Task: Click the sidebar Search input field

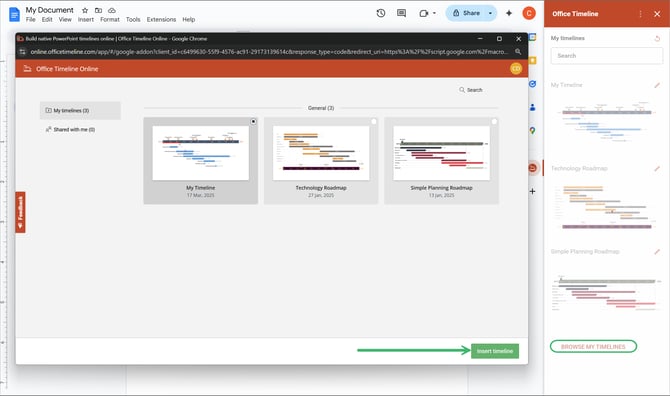Action: point(606,56)
